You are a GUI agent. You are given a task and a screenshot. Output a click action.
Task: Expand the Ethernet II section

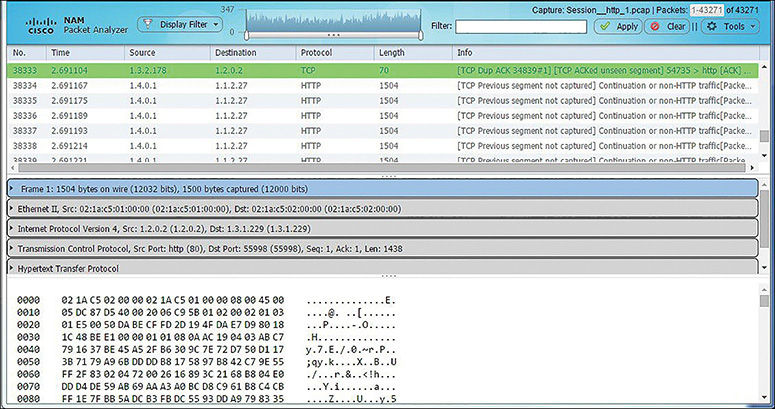pos(11,209)
